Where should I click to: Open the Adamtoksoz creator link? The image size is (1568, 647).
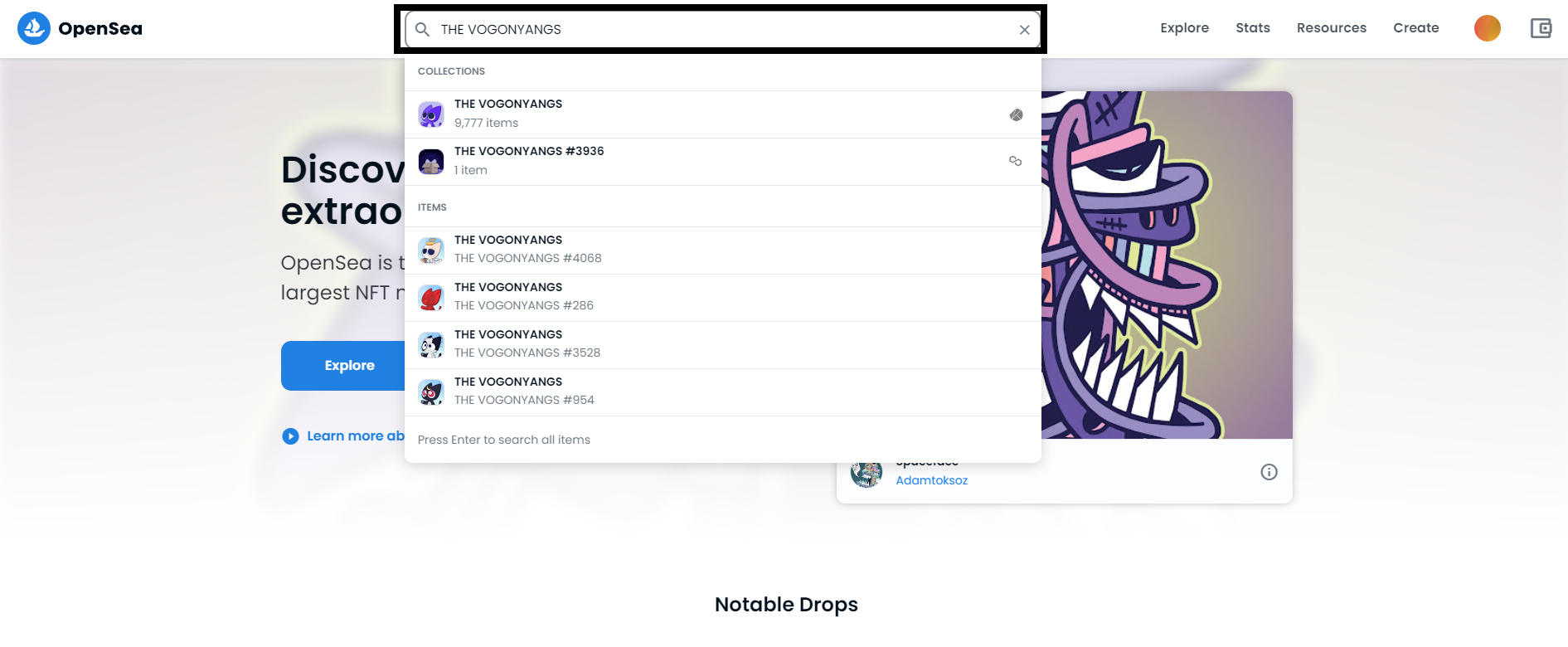(x=931, y=480)
